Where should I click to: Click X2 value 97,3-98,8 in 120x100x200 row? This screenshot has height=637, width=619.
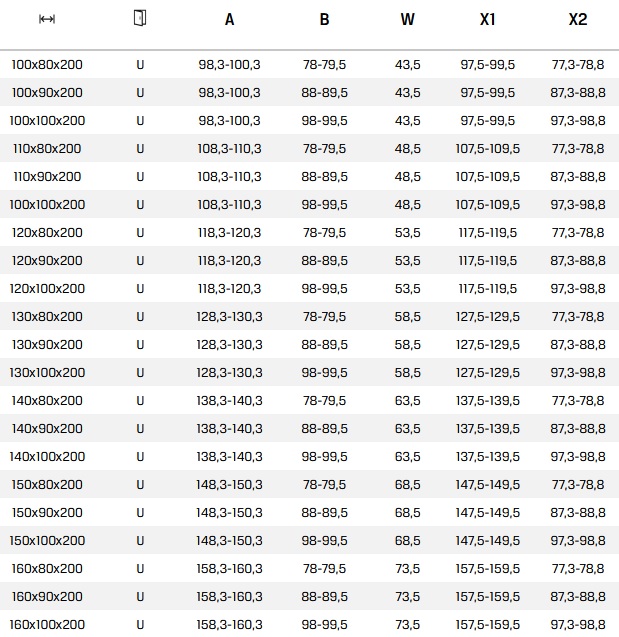[578, 288]
